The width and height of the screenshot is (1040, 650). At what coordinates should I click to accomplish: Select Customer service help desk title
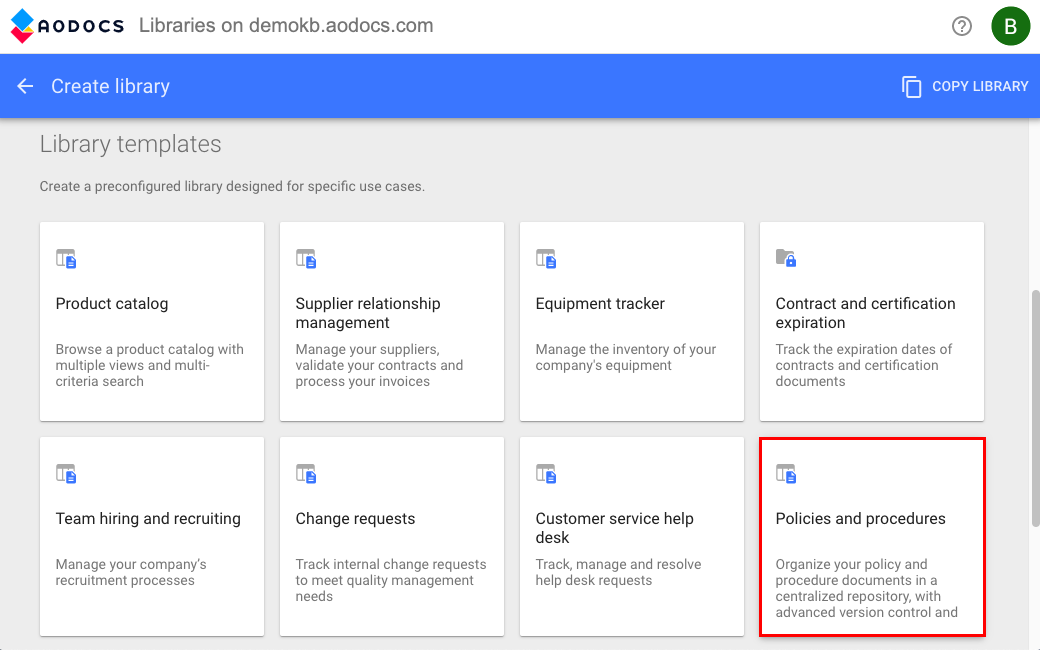click(x=614, y=528)
